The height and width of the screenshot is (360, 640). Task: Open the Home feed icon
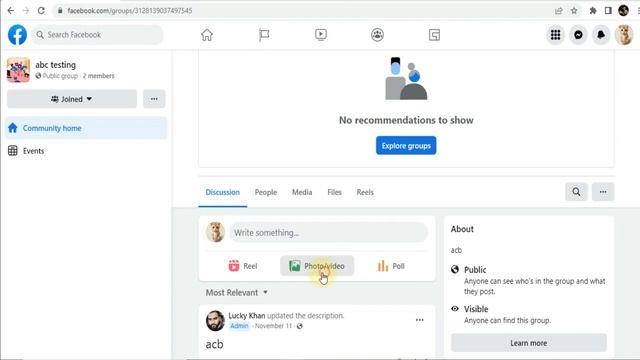pos(207,35)
